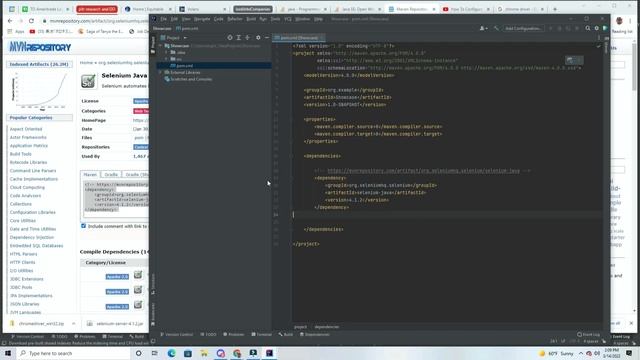Click mvnrepository link in pom.xml comment
This screenshot has height=360, width=640.
click(x=424, y=171)
